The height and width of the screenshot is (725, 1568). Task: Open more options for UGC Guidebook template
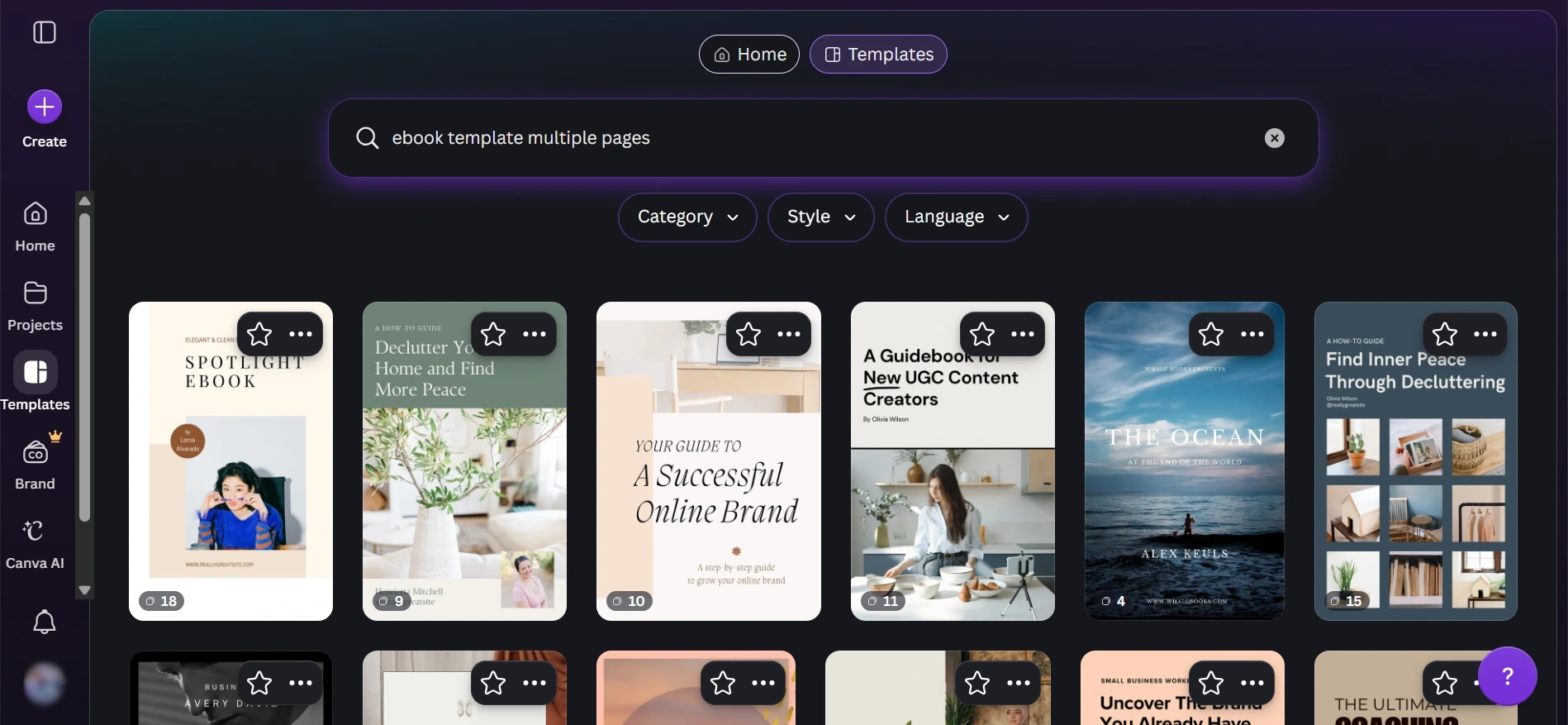click(x=1023, y=334)
